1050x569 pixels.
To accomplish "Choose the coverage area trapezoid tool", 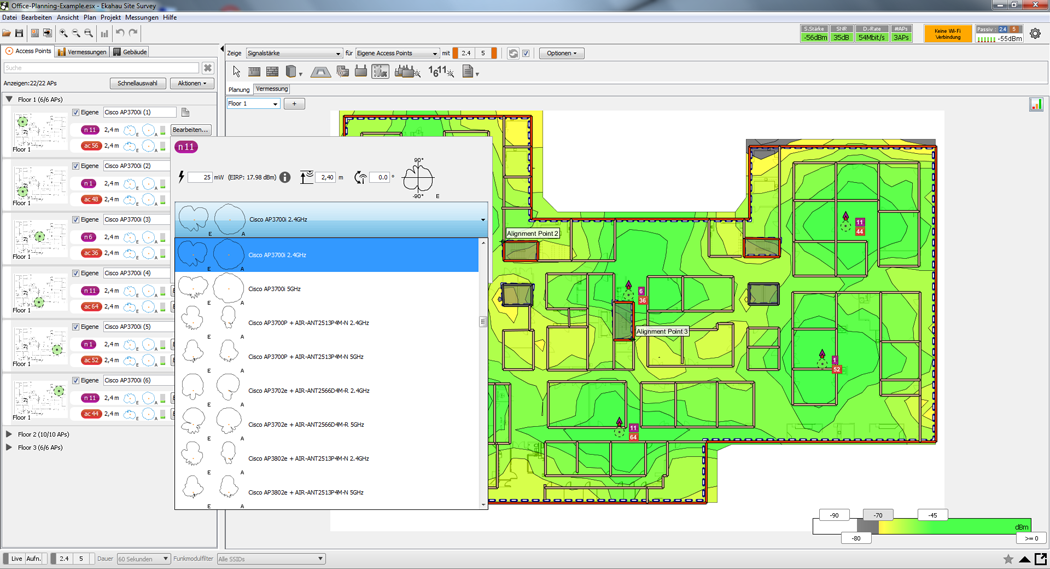I will 321,72.
